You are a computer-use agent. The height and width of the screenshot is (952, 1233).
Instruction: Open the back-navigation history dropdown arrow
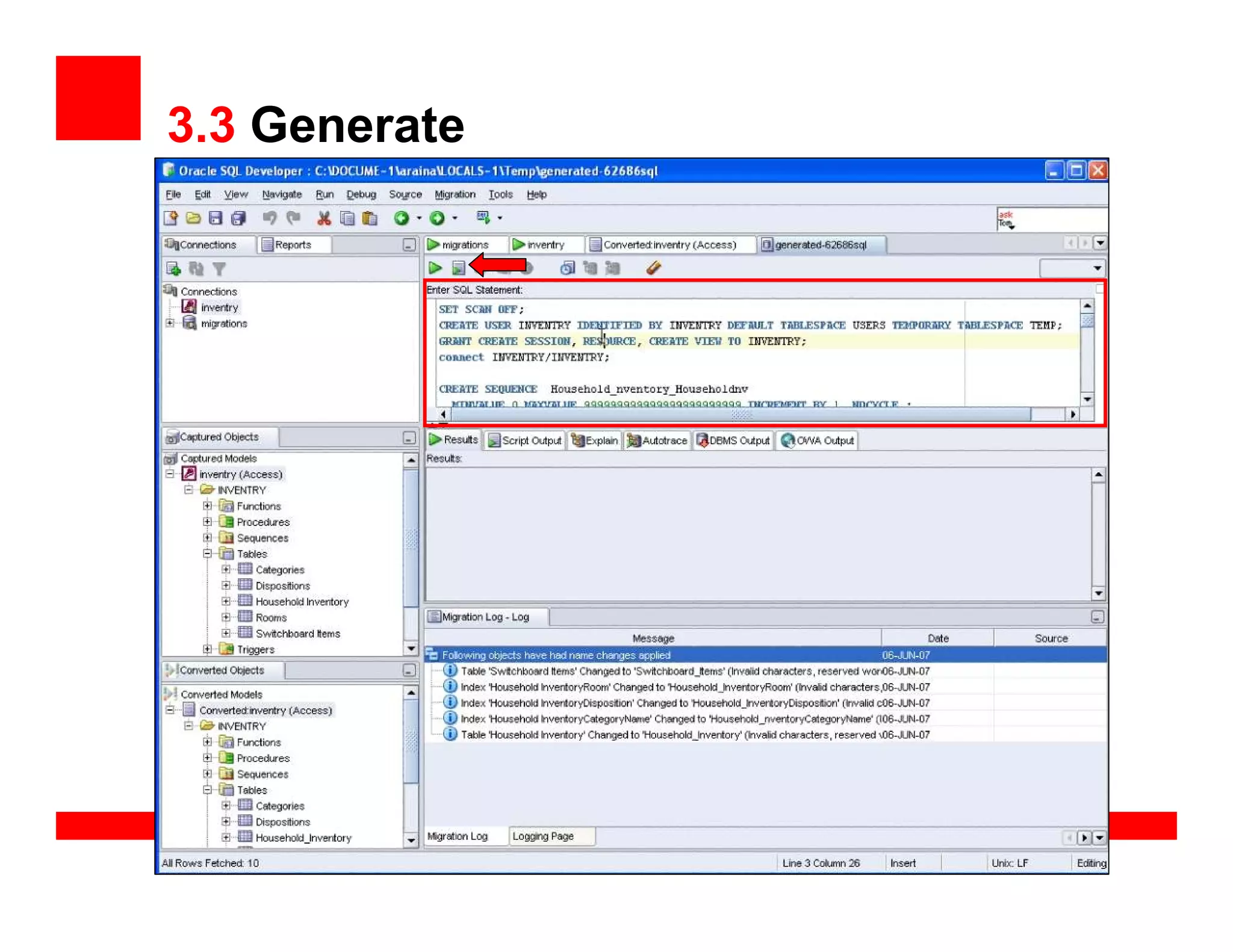point(419,218)
